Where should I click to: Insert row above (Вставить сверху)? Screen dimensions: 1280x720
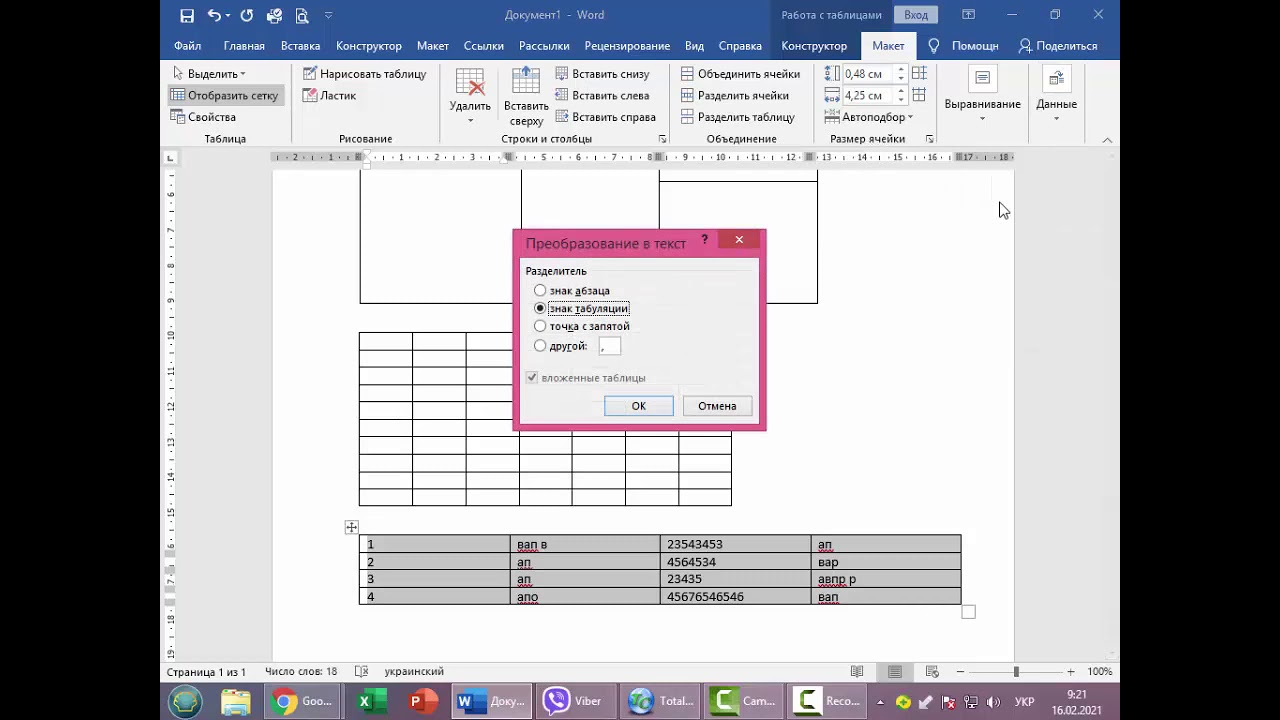(x=526, y=96)
